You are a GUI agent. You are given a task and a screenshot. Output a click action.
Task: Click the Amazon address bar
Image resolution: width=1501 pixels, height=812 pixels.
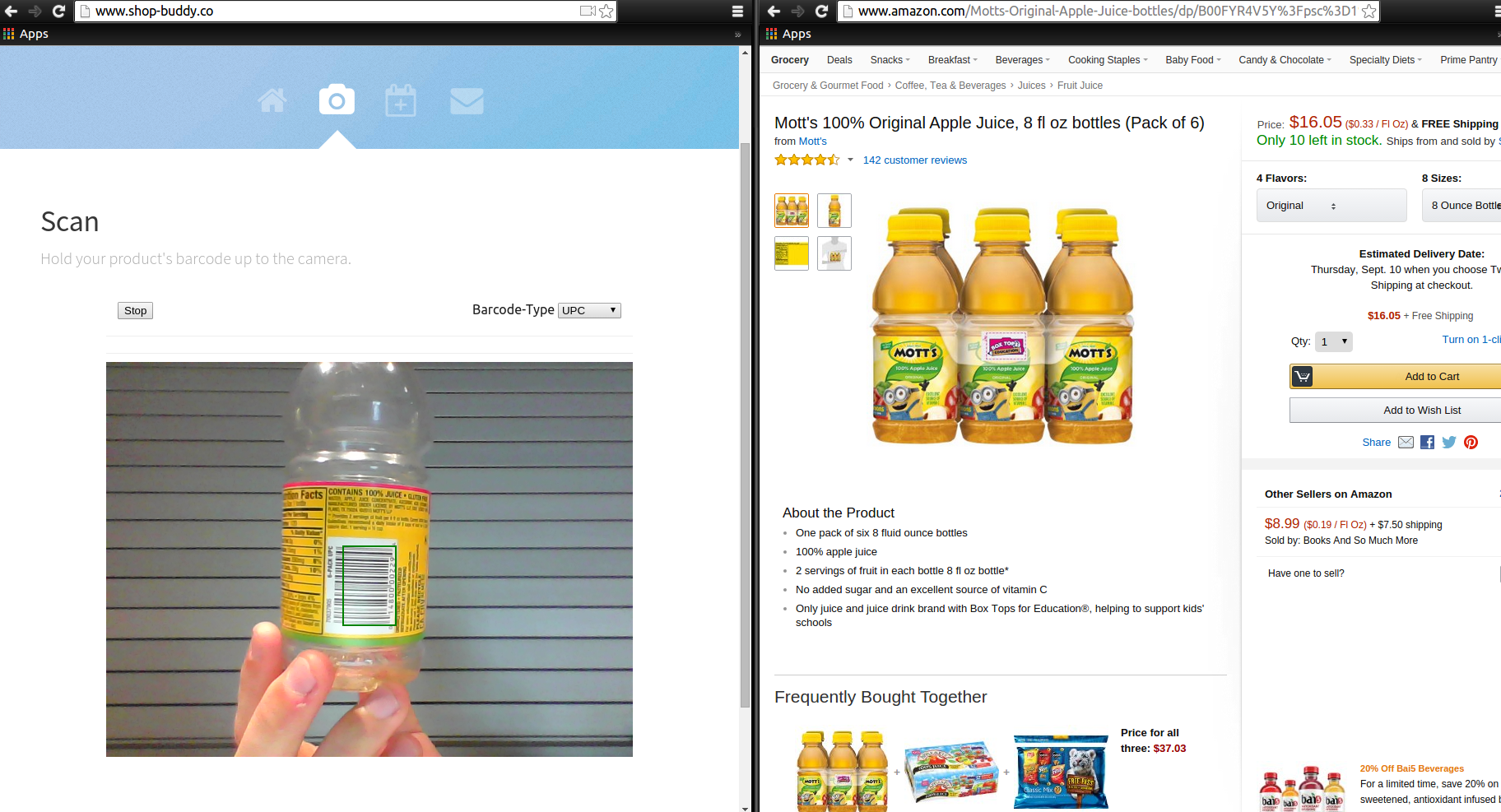(1107, 11)
